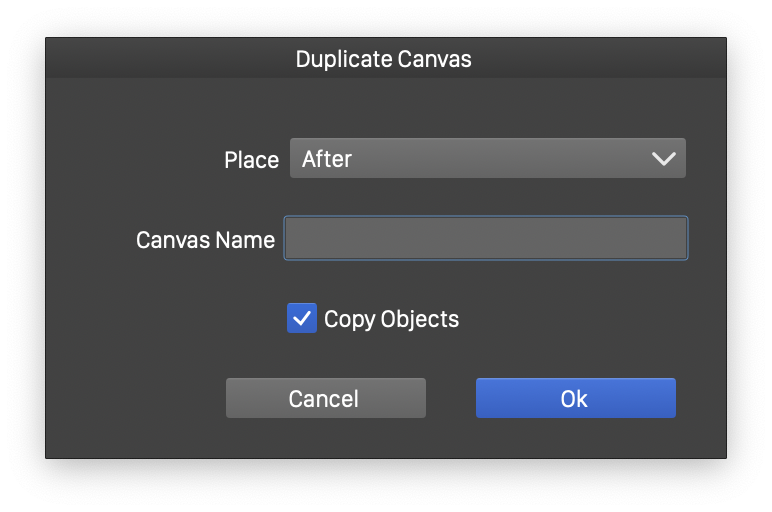
Task: Click the "Place" label text
Action: tap(251, 160)
